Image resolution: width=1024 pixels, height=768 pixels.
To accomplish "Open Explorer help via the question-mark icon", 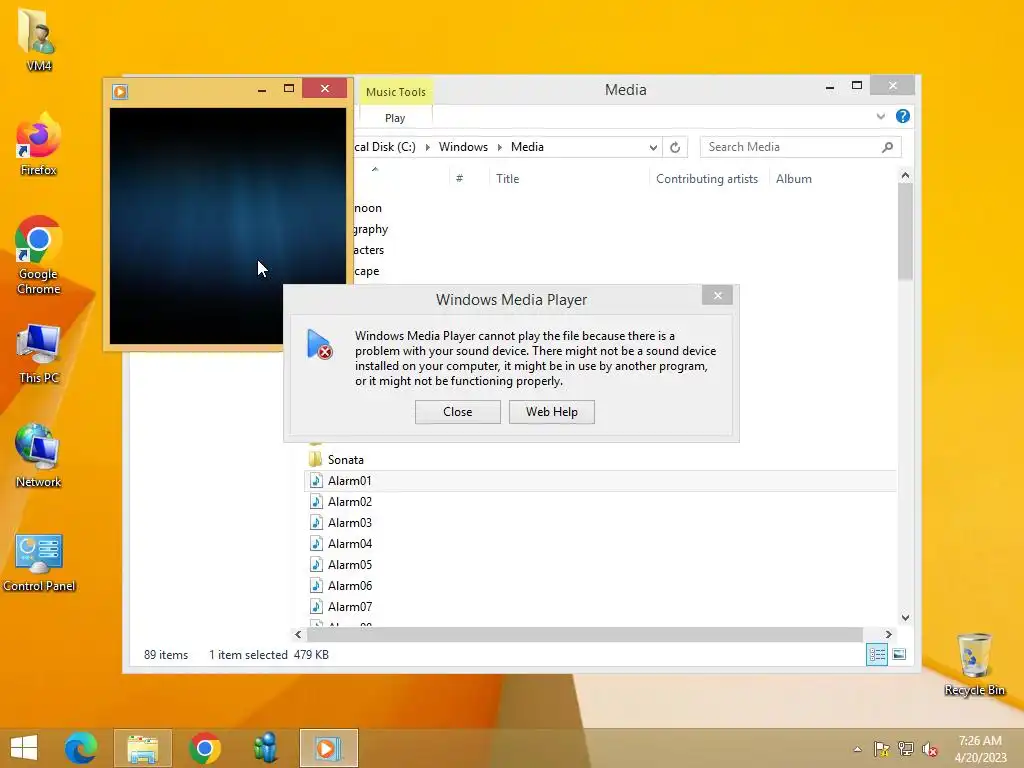I will click(903, 116).
